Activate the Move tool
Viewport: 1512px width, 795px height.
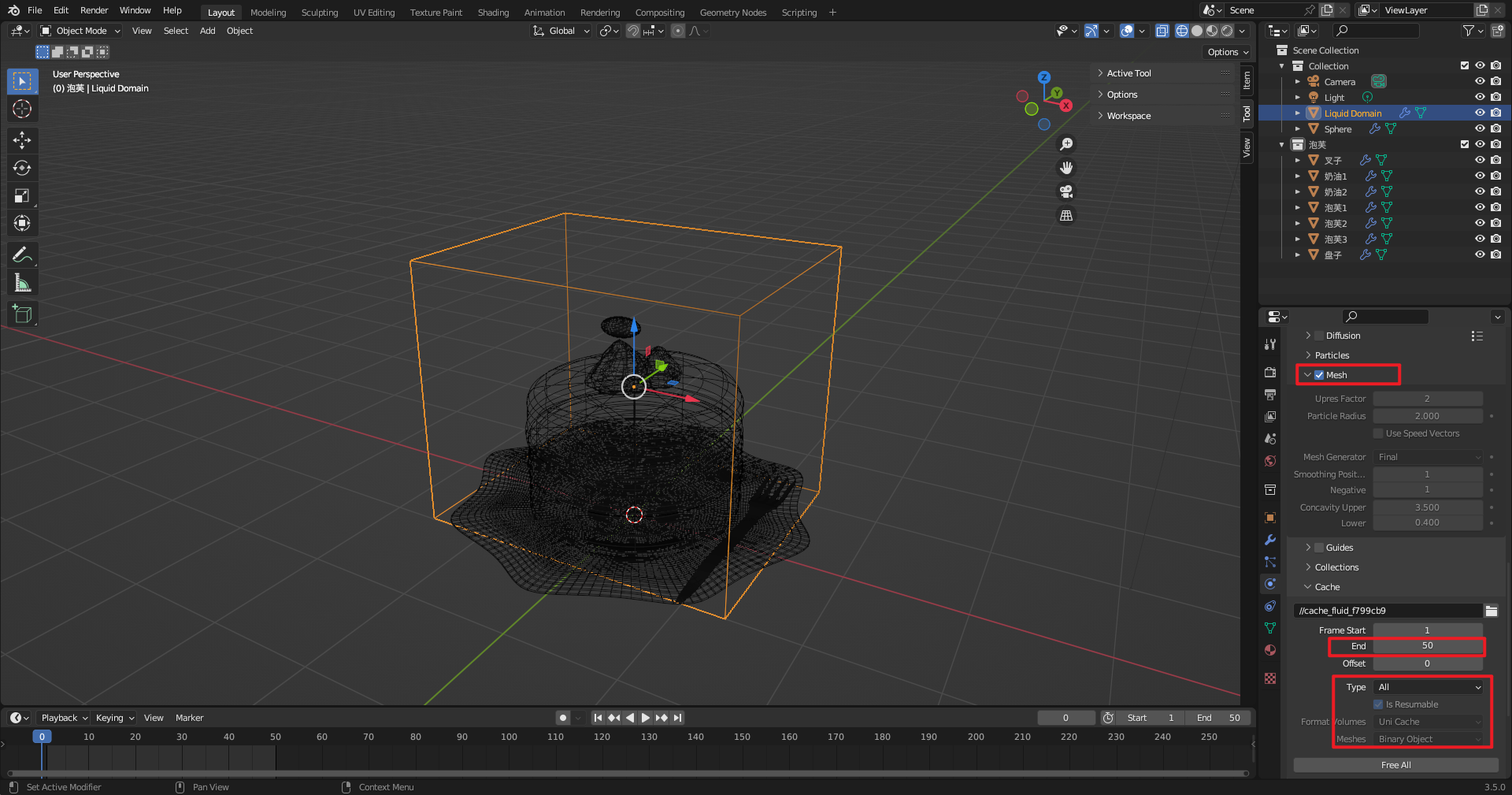coord(22,140)
